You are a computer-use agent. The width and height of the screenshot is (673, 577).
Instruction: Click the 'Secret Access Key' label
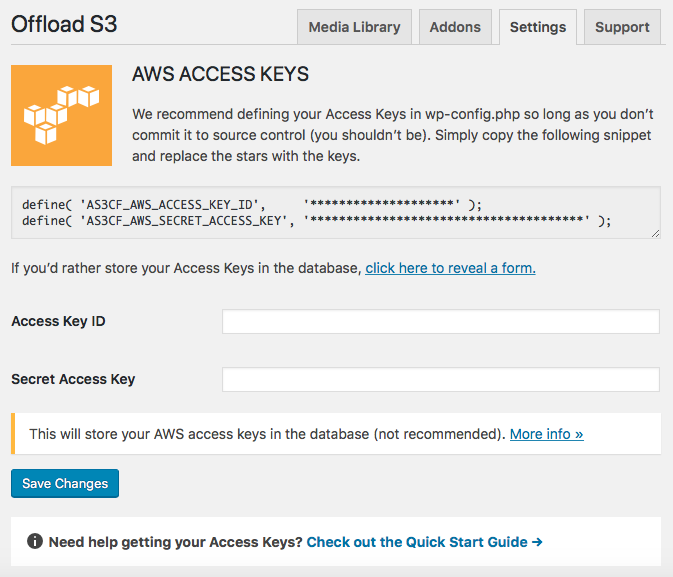[73, 379]
